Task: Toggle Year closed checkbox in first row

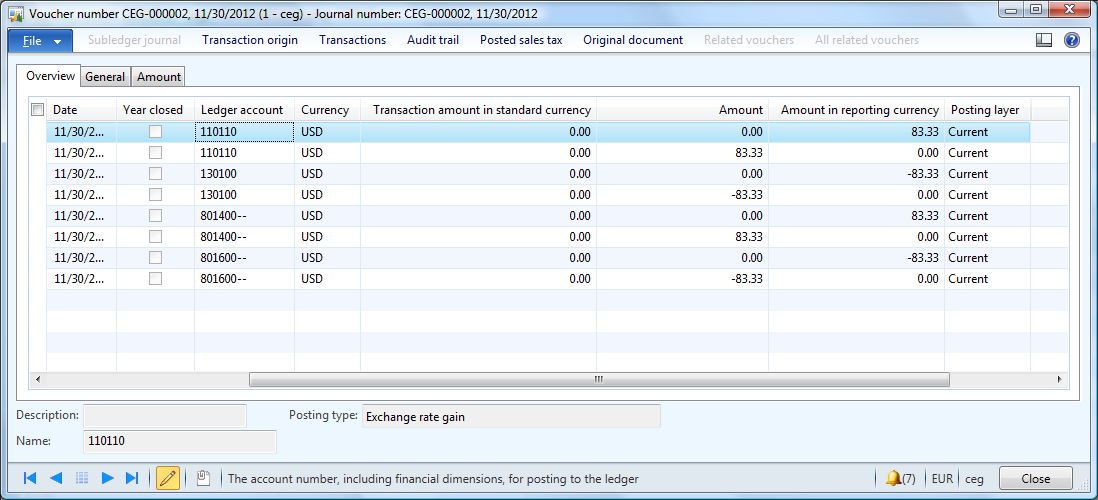Action: tap(155, 132)
